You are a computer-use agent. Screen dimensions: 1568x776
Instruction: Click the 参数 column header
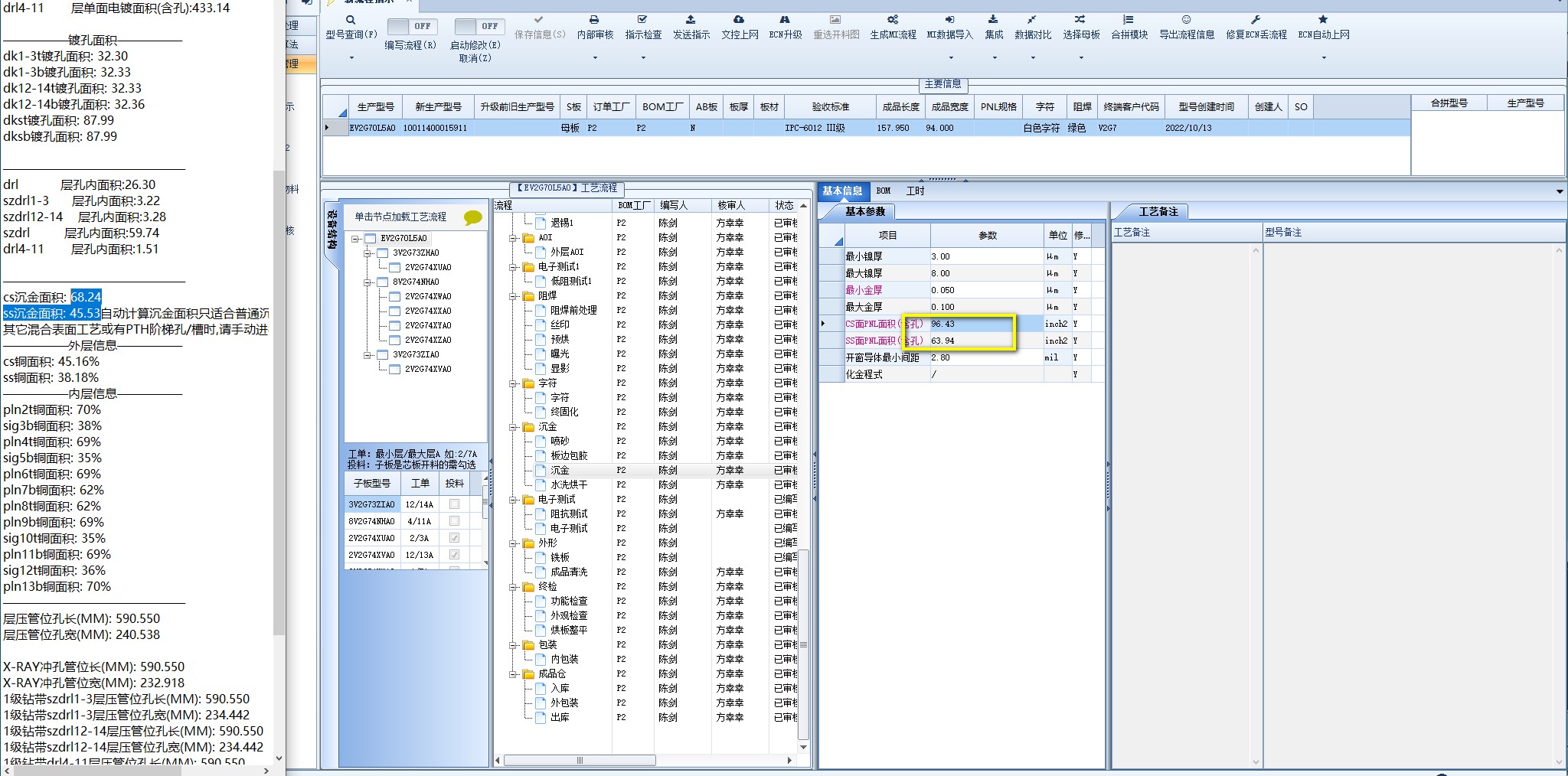pos(988,236)
